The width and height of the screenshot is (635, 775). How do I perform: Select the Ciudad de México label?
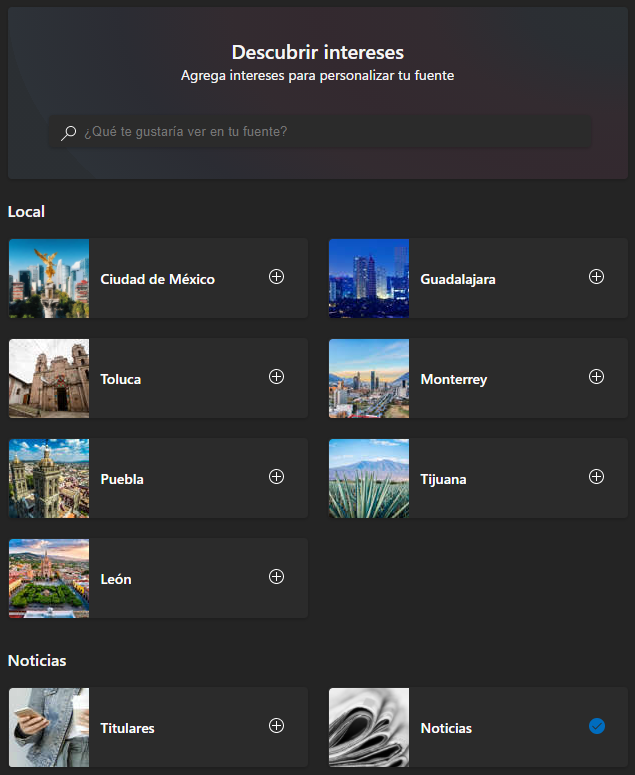coord(158,279)
